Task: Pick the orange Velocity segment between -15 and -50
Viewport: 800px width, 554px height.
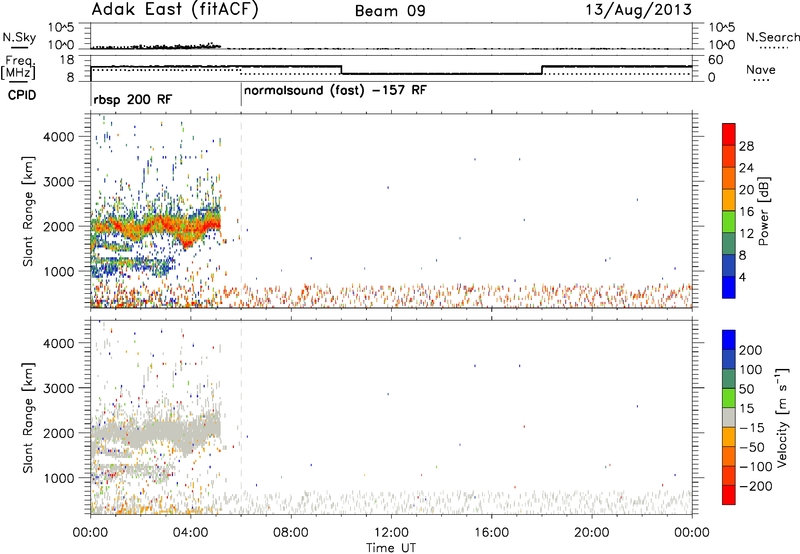Action: click(729, 437)
